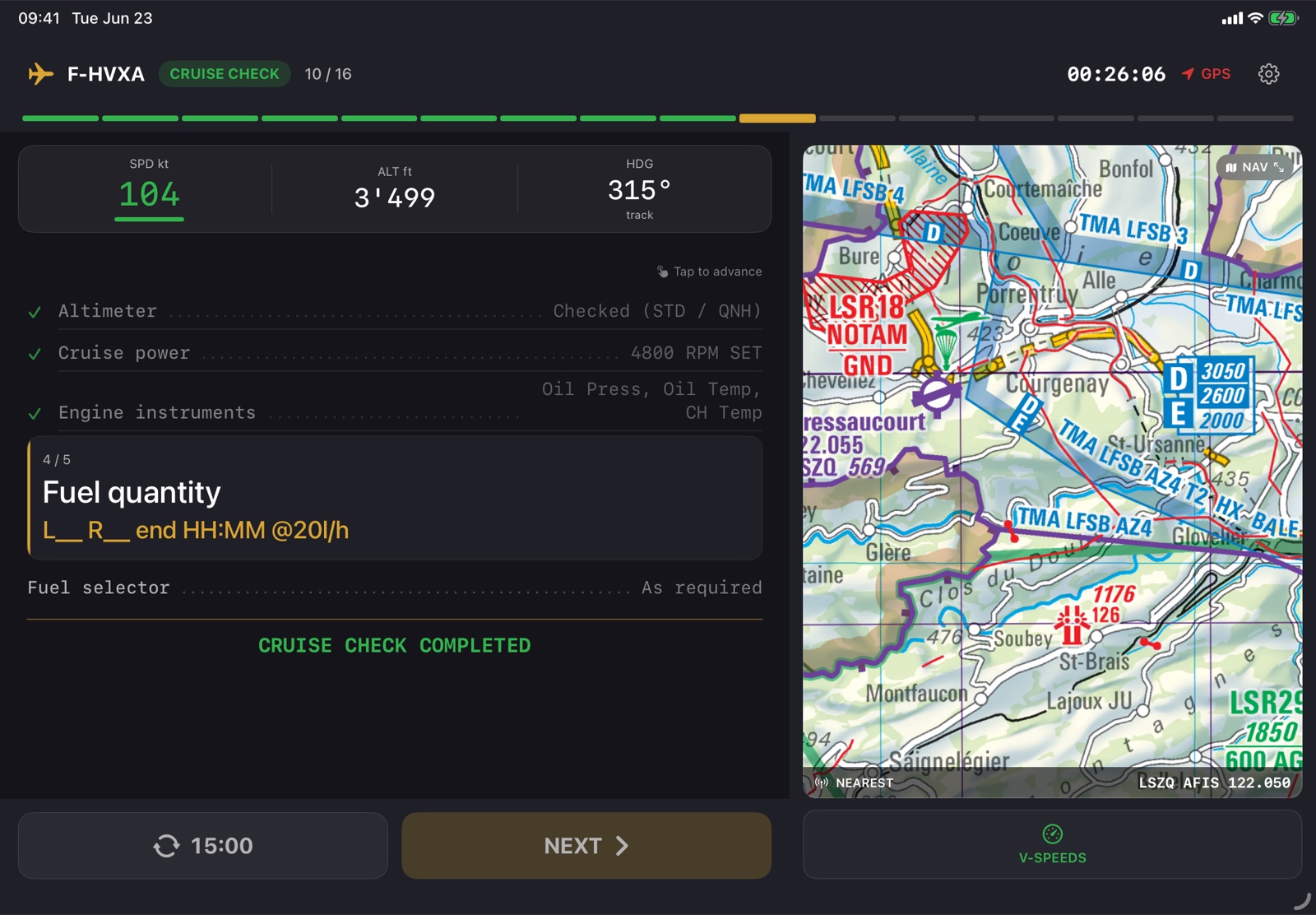The height and width of the screenshot is (915, 1316).
Task: Tap the Fuel selector checklist row
Action: (x=395, y=588)
